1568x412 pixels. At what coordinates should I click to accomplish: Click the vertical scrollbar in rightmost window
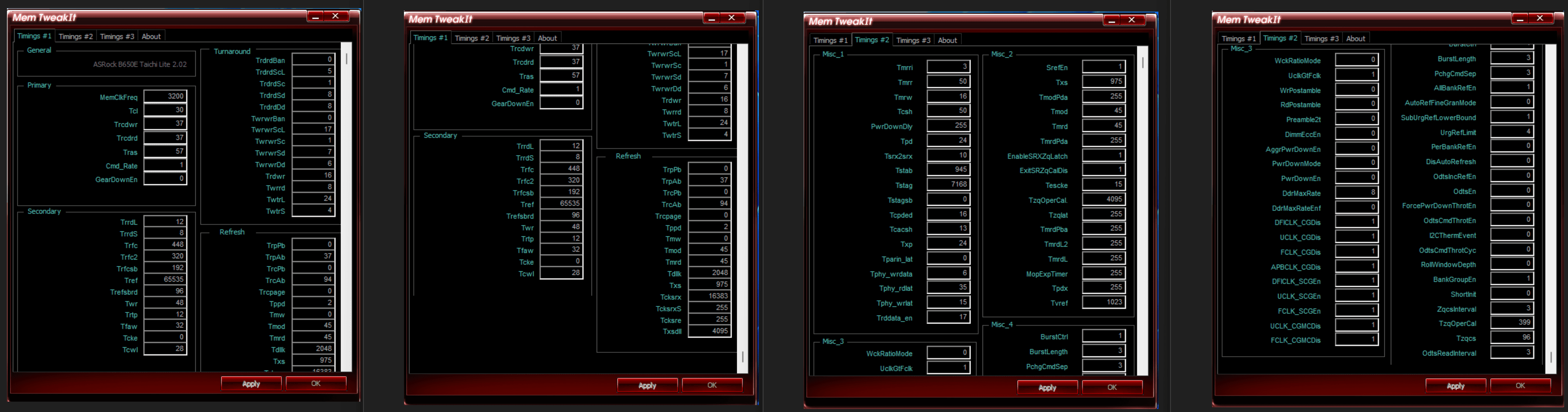(x=1550, y=209)
